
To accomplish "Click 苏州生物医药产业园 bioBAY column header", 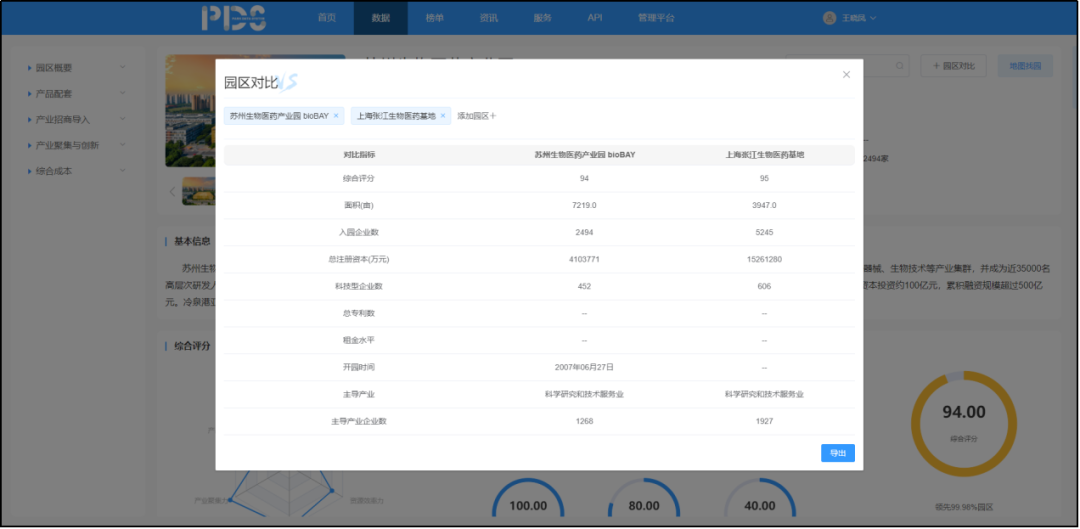I will pos(584,155).
